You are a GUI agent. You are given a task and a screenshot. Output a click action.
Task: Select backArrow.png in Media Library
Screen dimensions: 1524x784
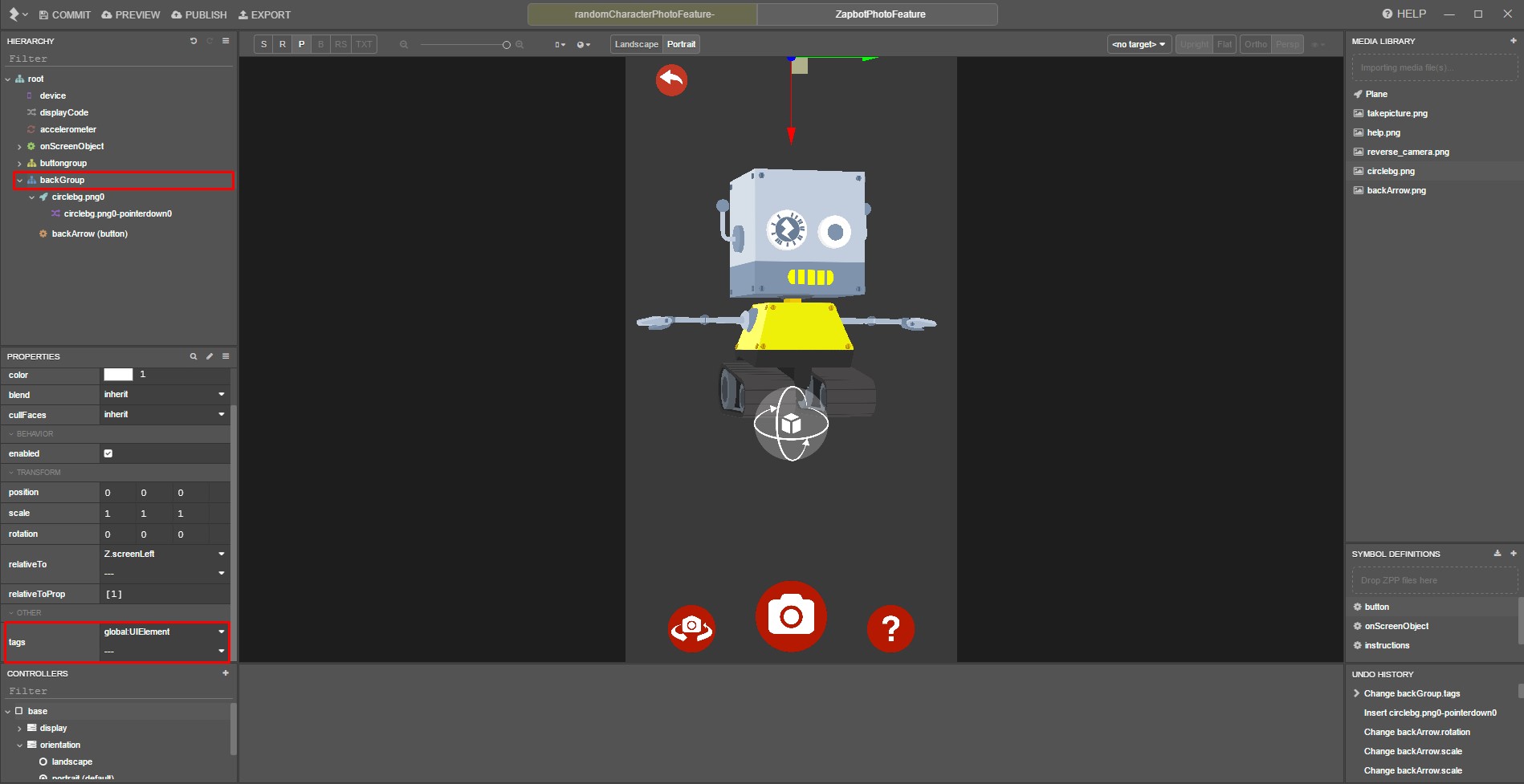(1396, 190)
